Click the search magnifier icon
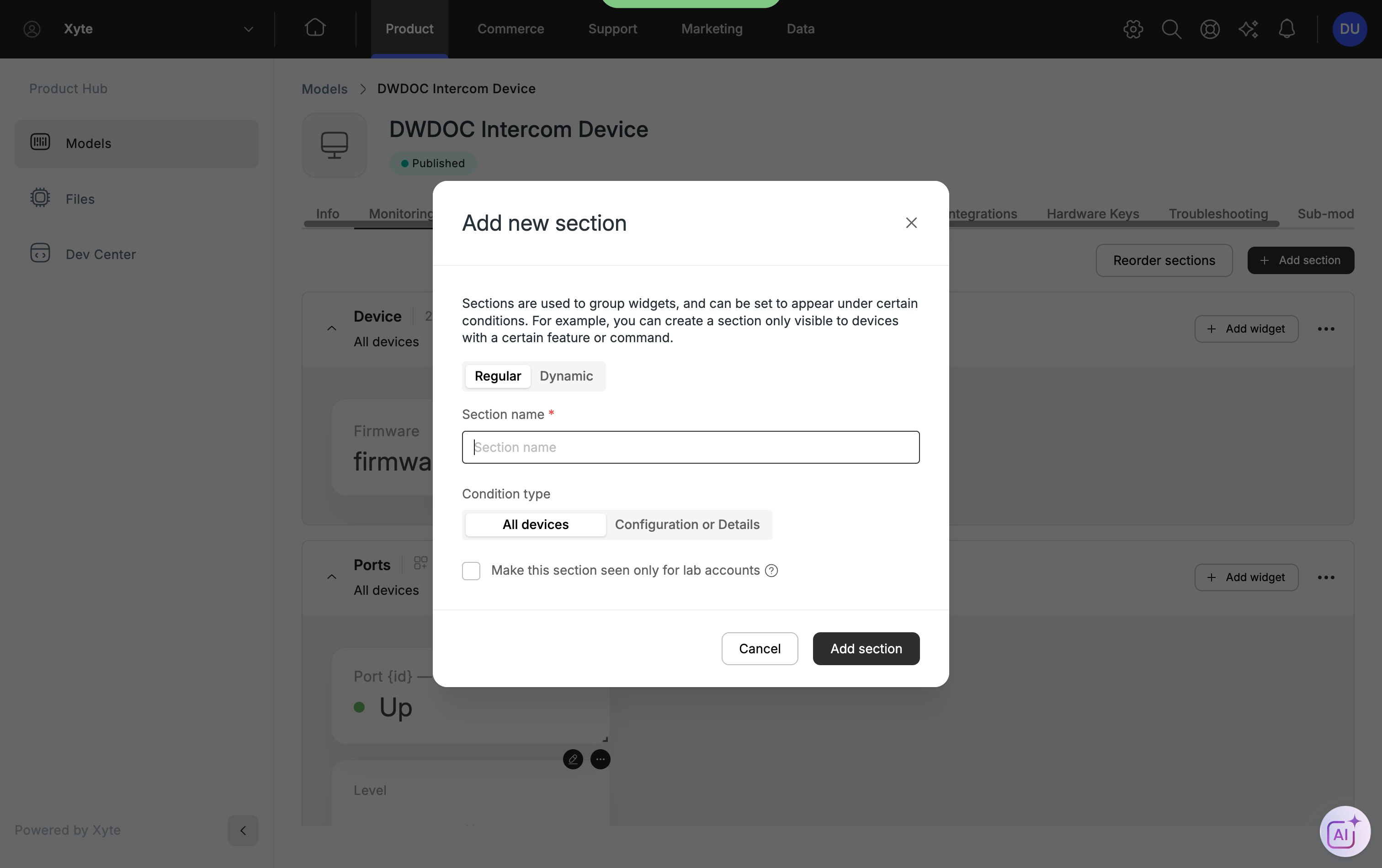This screenshot has width=1382, height=868. (x=1171, y=29)
